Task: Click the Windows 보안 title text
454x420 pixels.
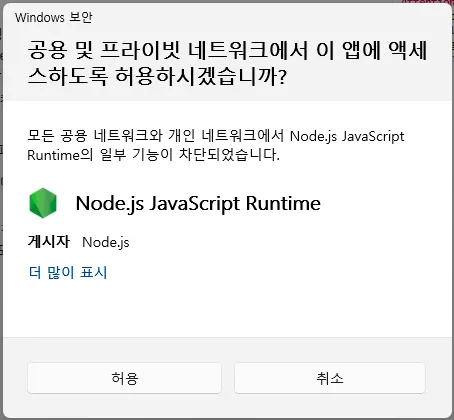Action: (54, 17)
